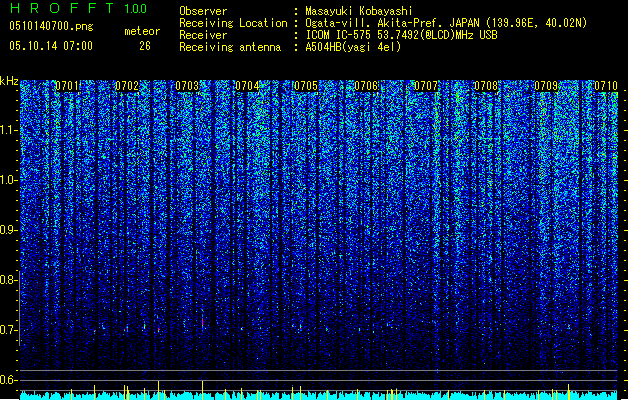Select the filename 0510140700.png
The height and width of the screenshot is (400, 629).
51,27
